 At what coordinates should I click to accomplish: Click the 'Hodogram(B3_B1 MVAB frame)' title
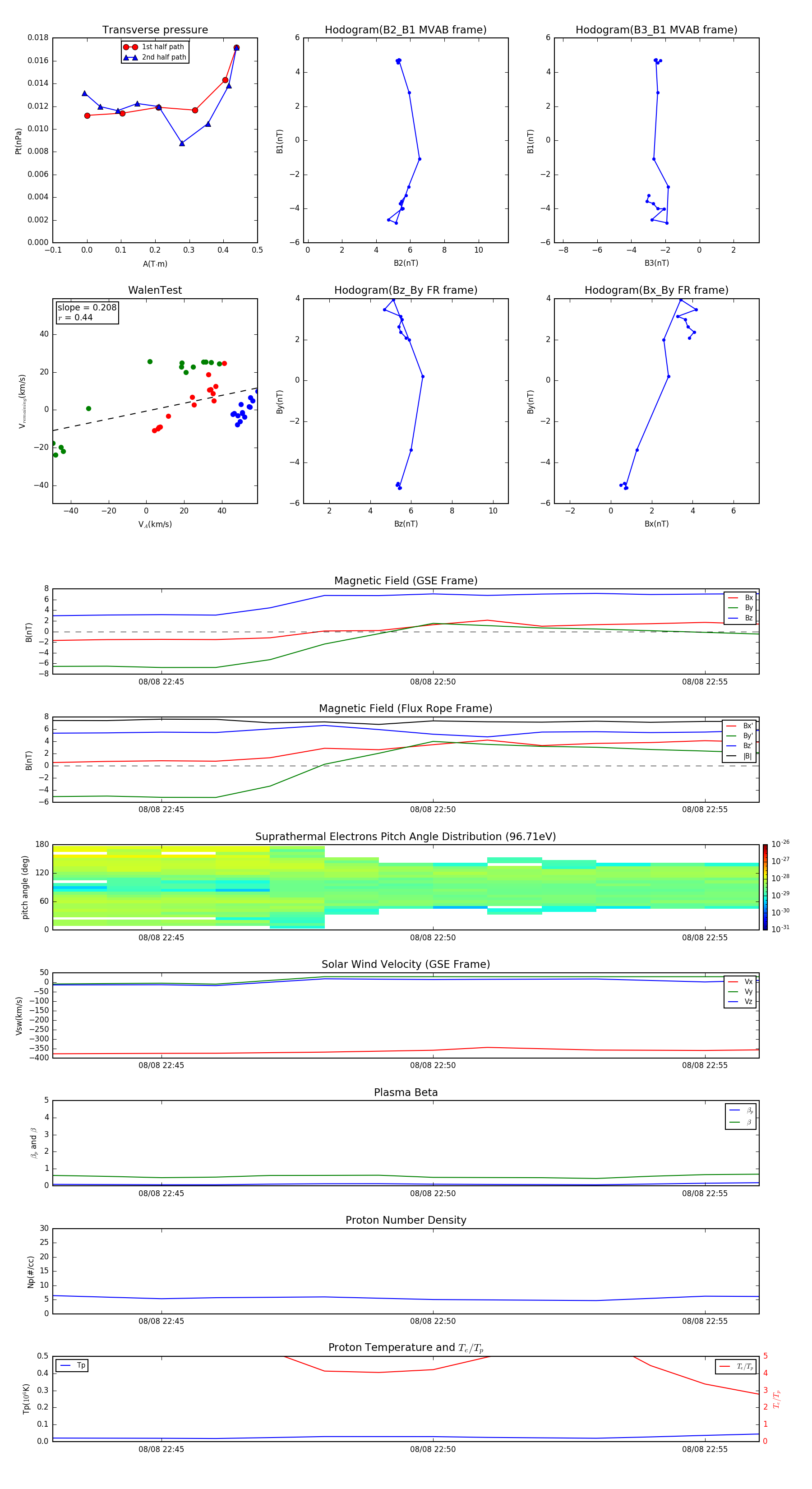coord(656,30)
